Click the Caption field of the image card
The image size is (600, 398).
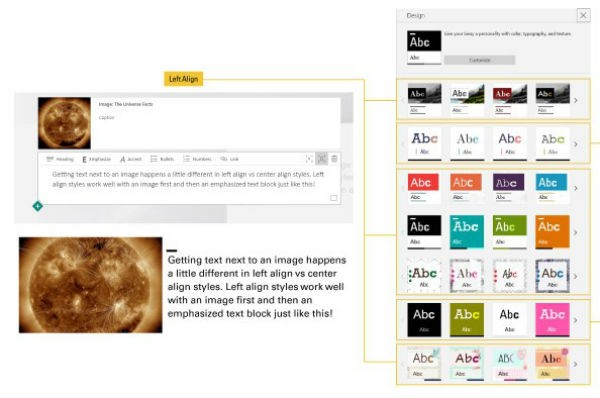(x=107, y=117)
